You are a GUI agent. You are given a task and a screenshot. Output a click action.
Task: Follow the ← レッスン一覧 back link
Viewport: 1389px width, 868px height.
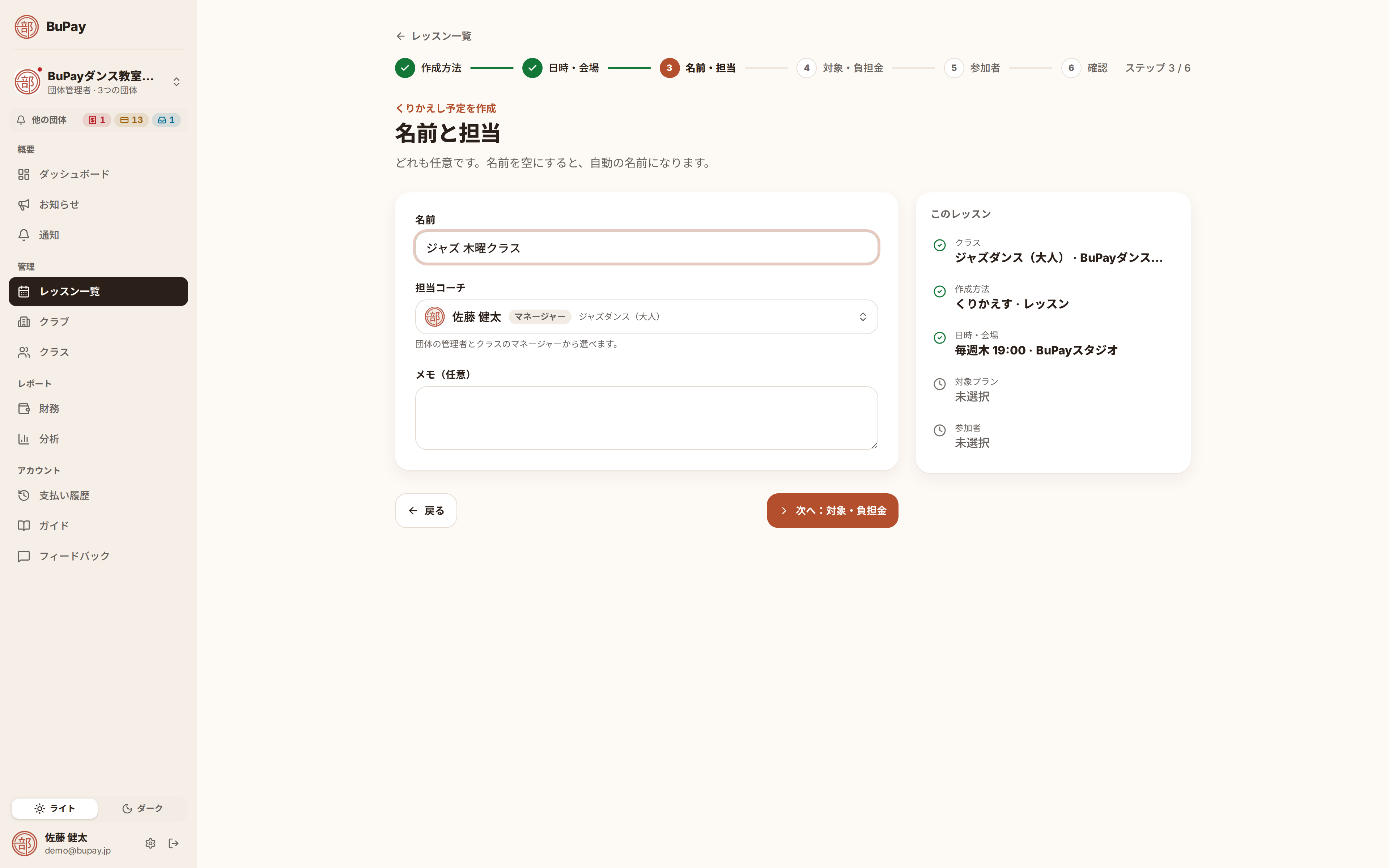pos(434,36)
